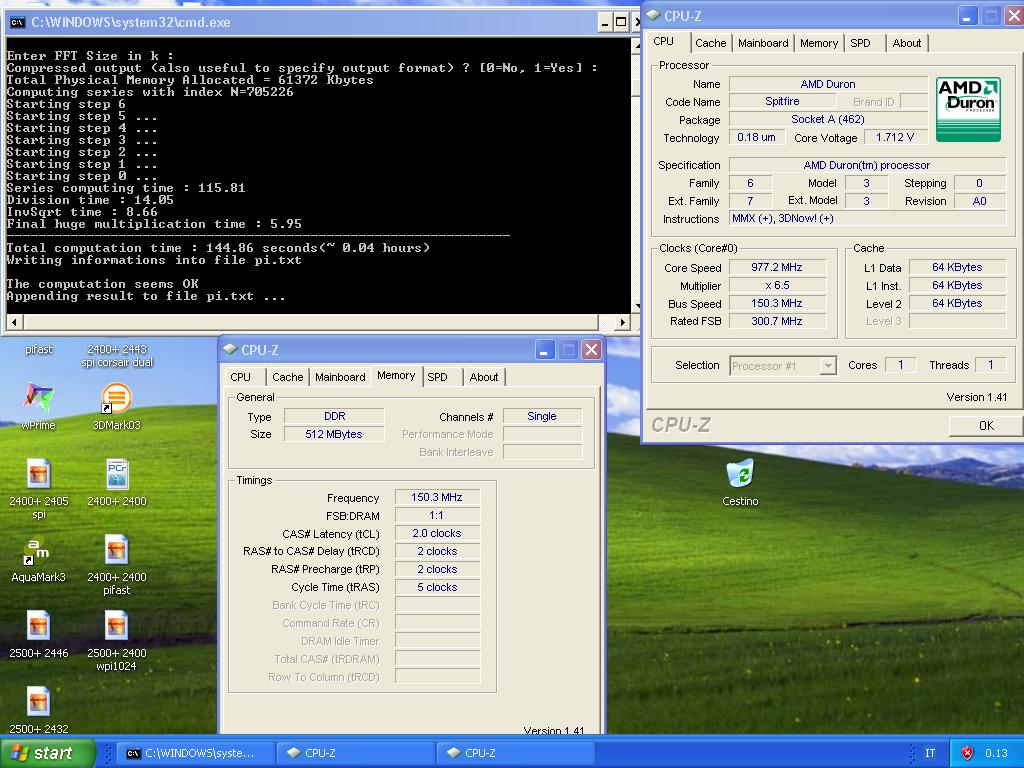Switch to the Cache tab in the CPU window

click(711, 43)
